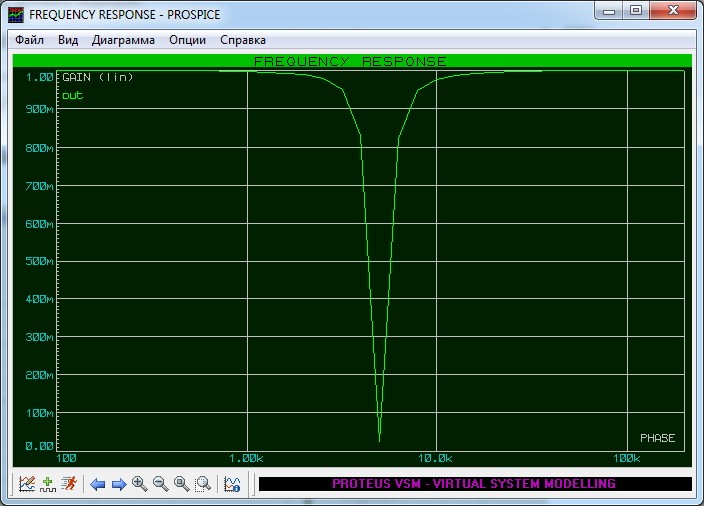Screen dimensions: 704x506
Task: Click the Proteus VSM status banner
Action: pos(475,484)
